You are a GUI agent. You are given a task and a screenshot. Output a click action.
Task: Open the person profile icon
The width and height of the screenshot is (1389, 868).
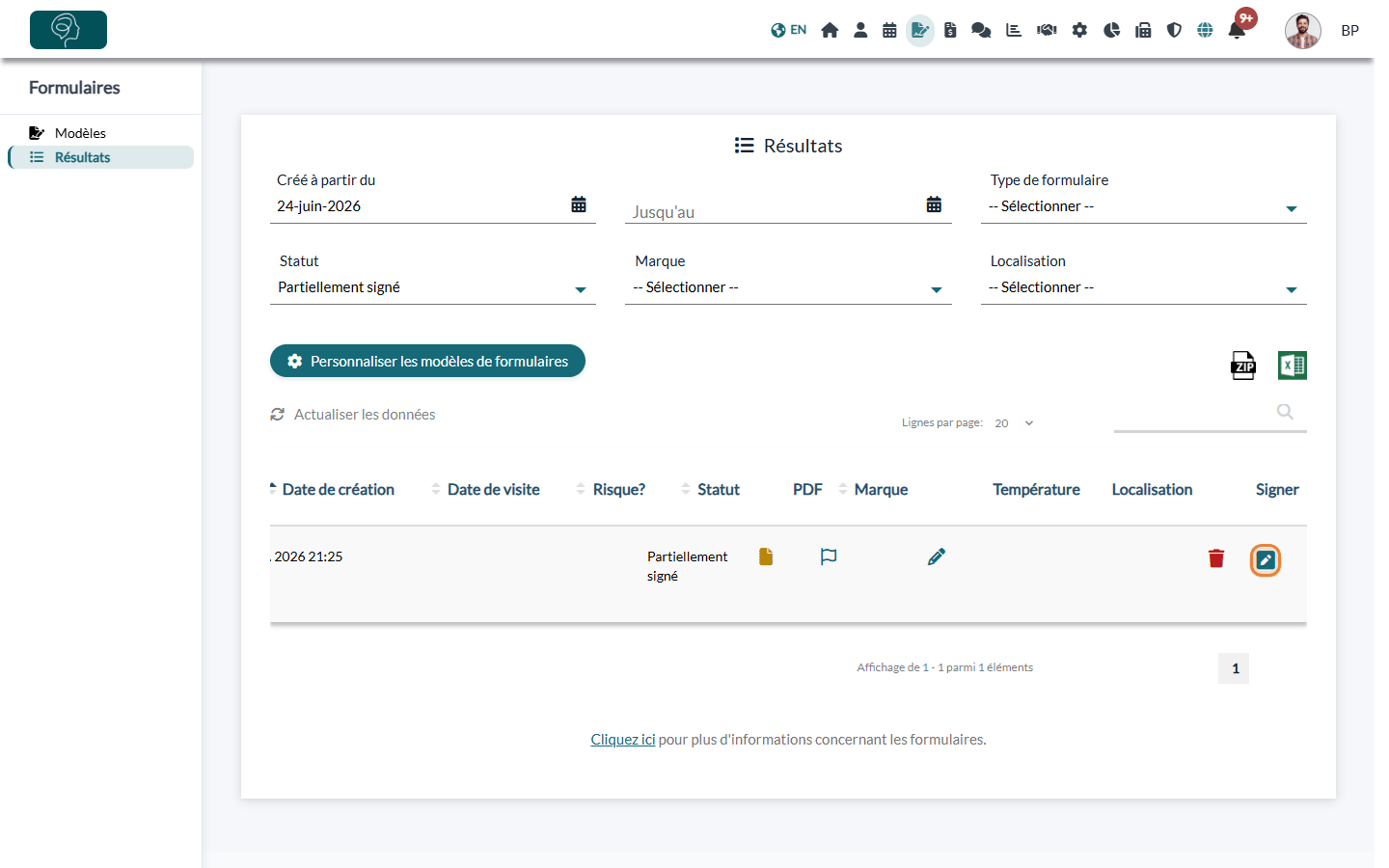click(x=860, y=30)
